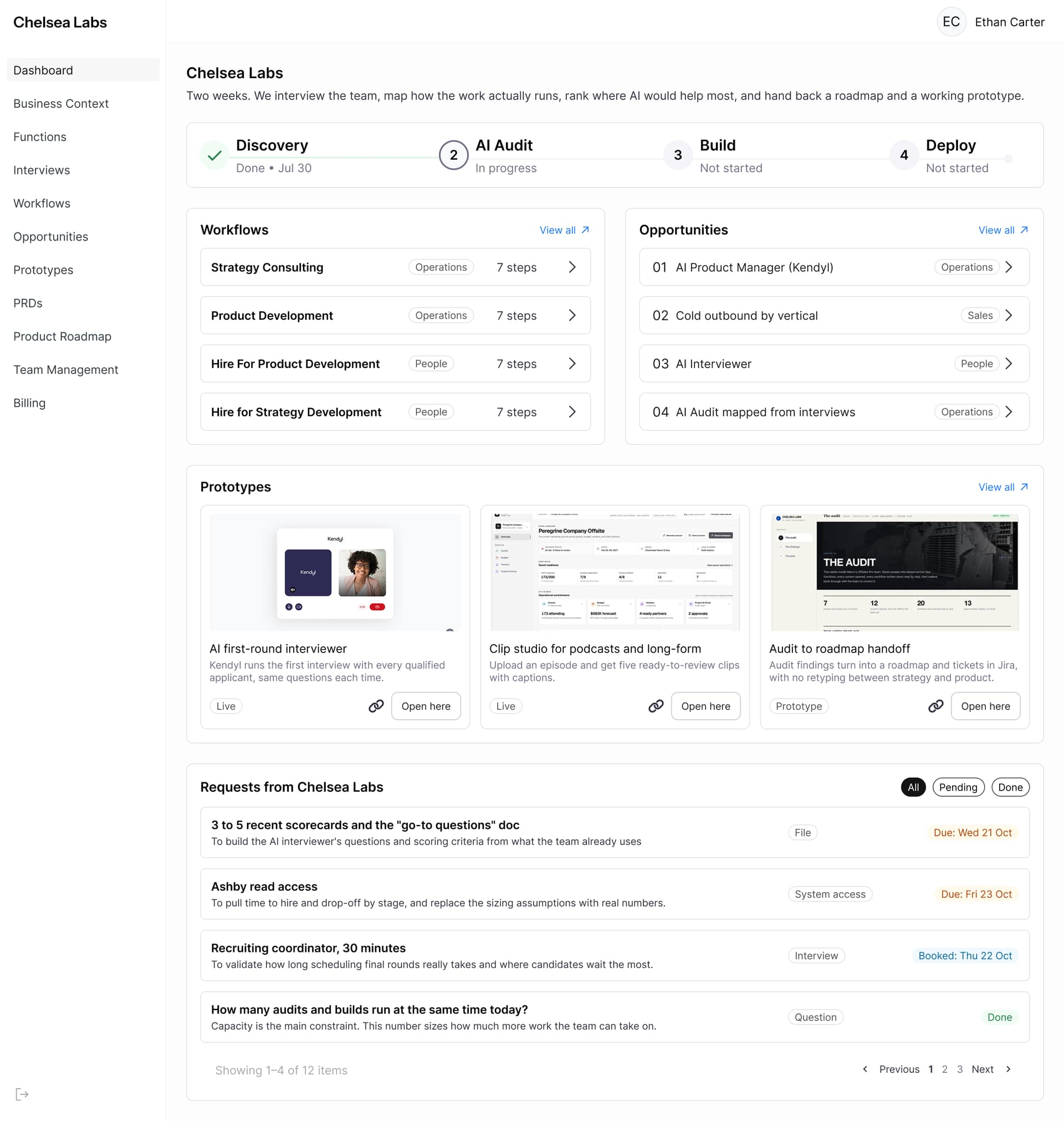1064x1121 pixels.
Task: Click the Deploy step 4 circle
Action: 904,155
